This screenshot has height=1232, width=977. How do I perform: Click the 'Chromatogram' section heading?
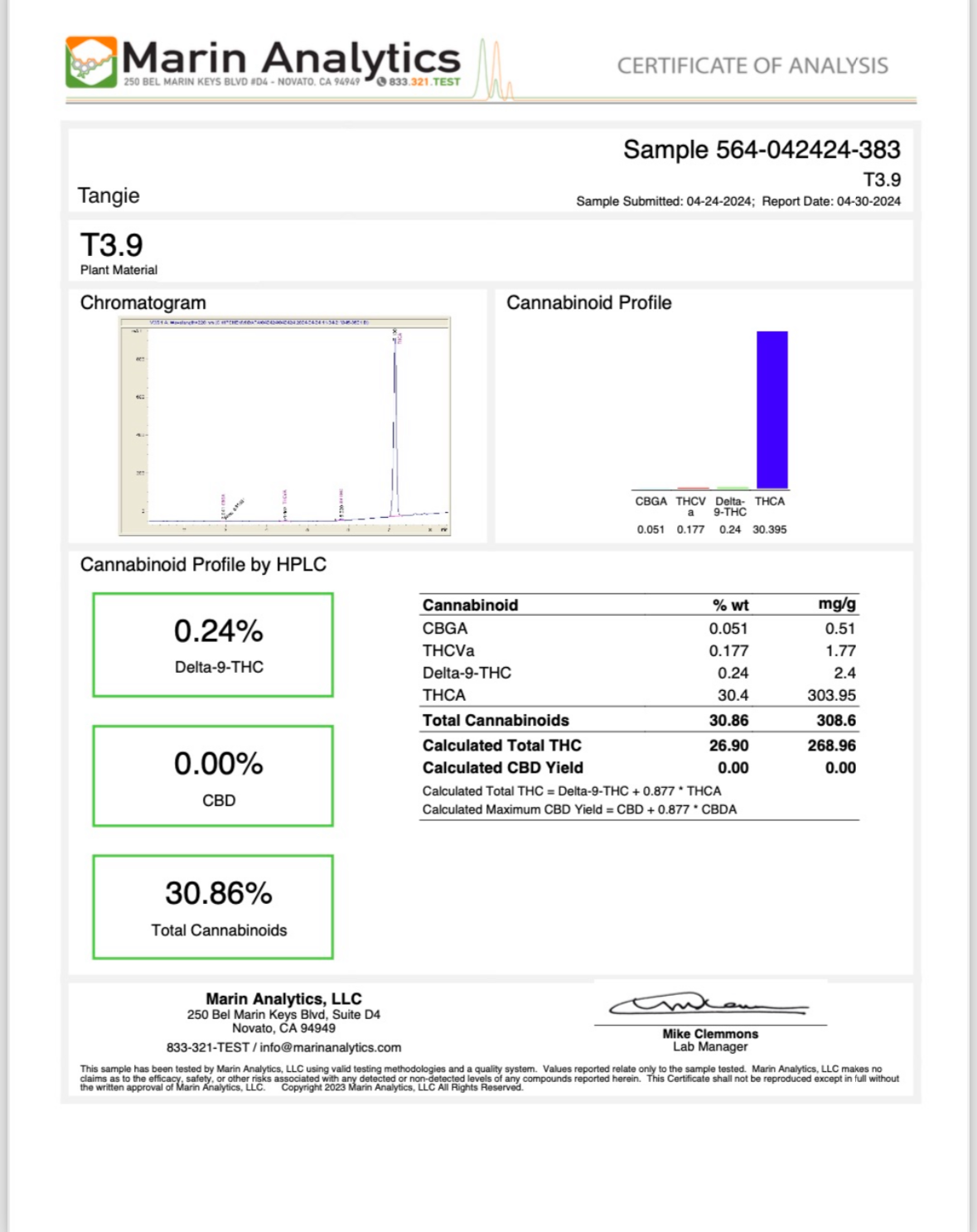point(143,302)
